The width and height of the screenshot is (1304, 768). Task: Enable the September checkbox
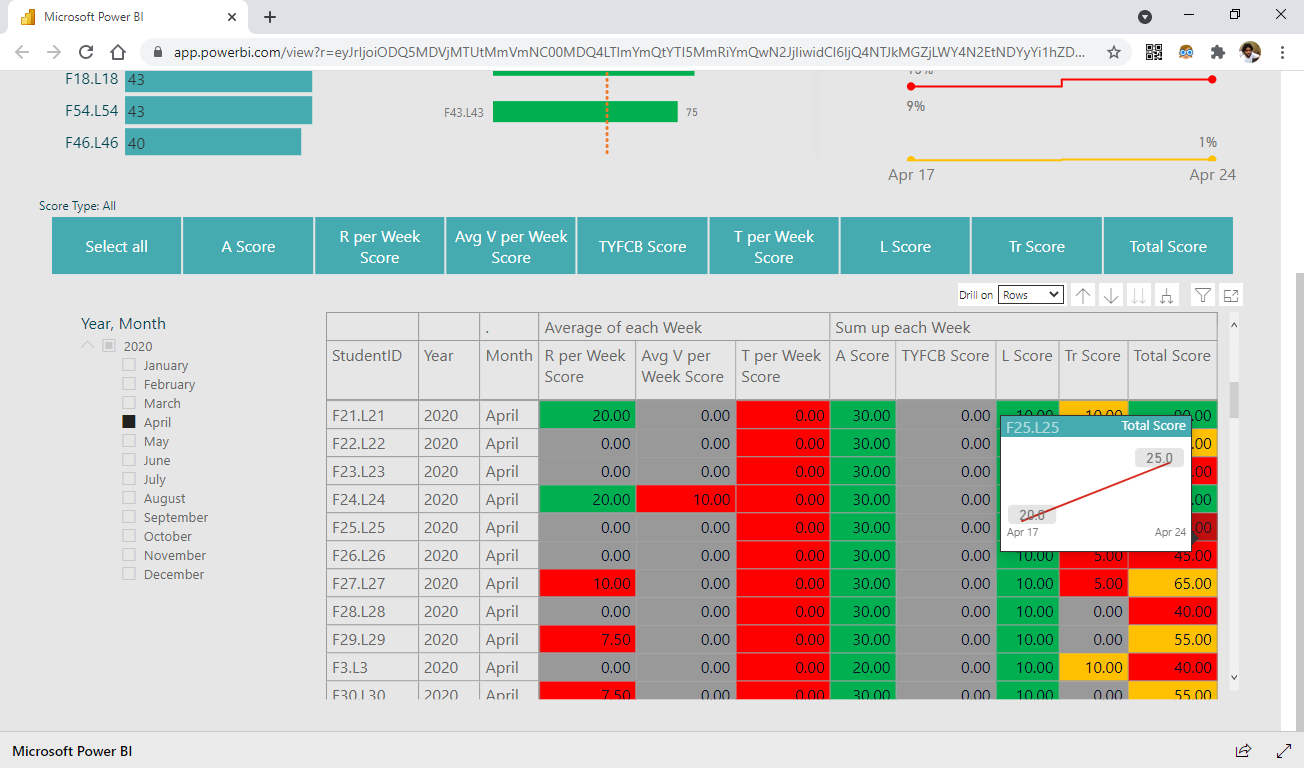(127, 517)
